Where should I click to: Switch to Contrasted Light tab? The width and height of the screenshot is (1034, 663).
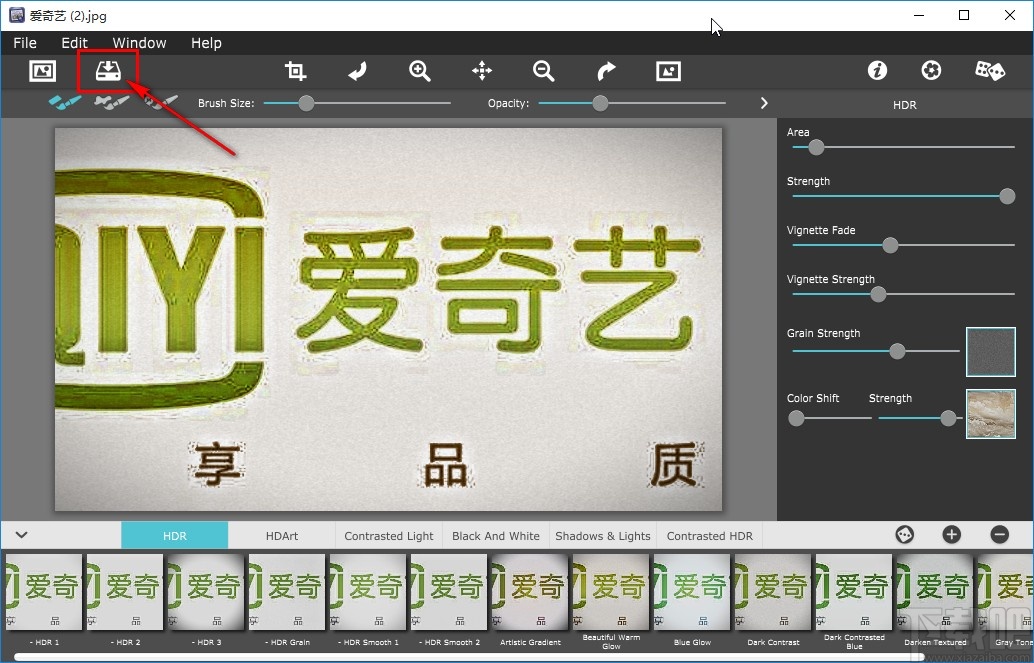click(389, 536)
